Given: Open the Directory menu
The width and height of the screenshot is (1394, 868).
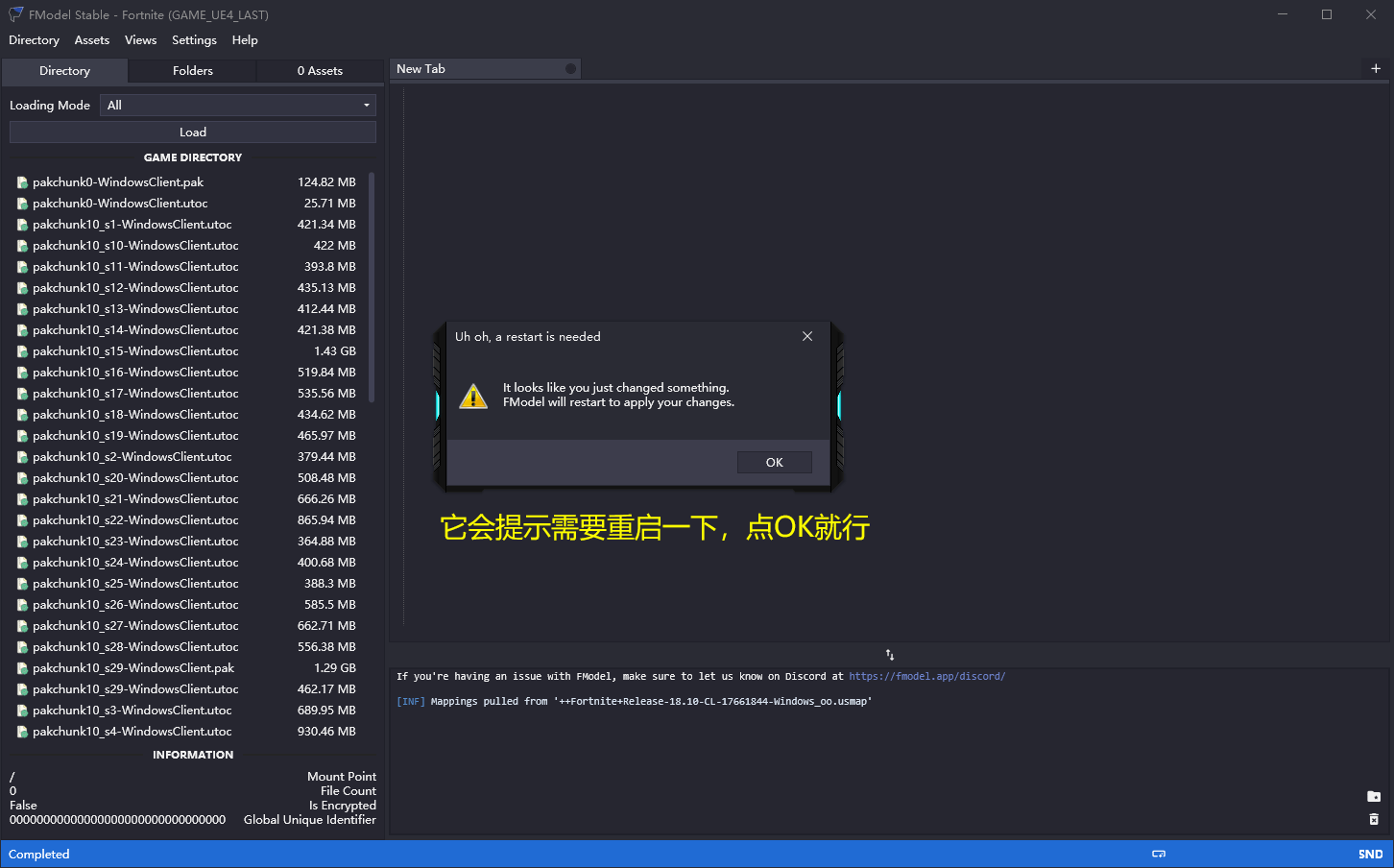Looking at the screenshot, I should 34,40.
